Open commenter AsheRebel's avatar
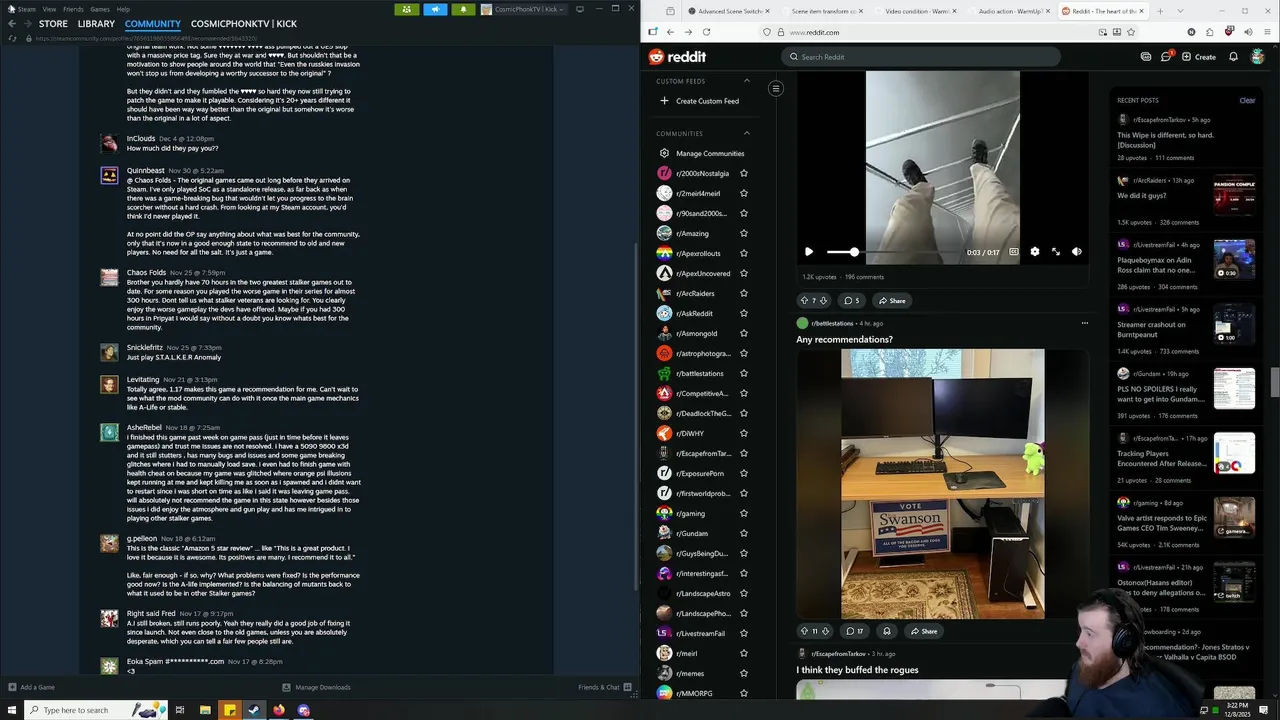 click(x=109, y=432)
